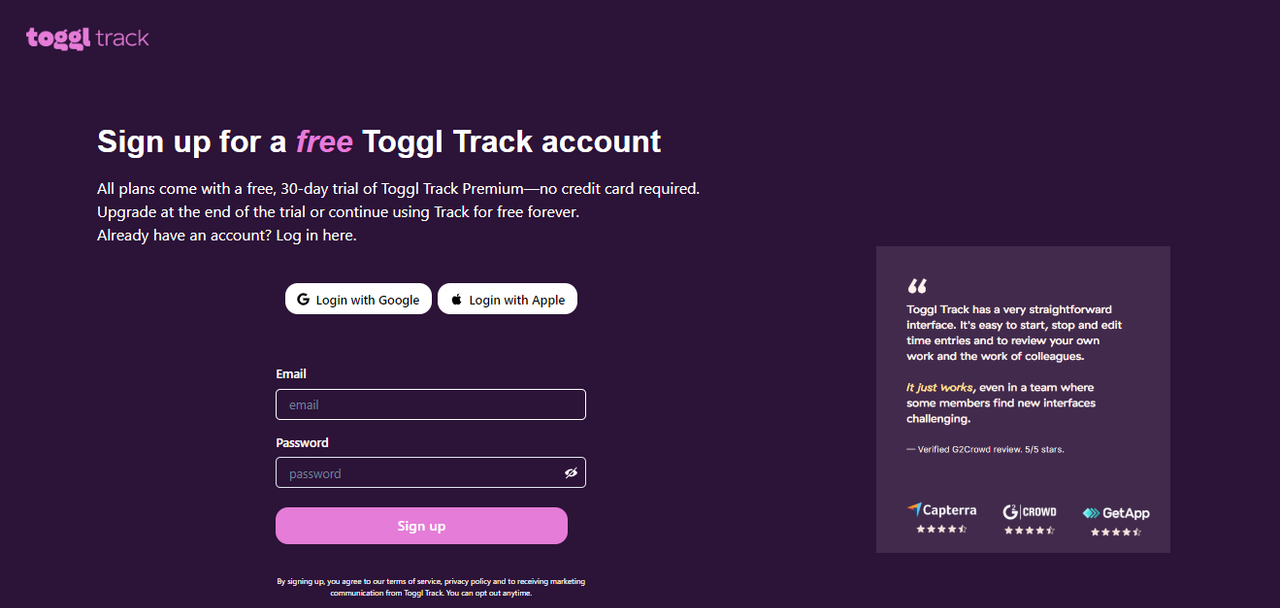
Task: Focus the email input field
Action: point(430,405)
